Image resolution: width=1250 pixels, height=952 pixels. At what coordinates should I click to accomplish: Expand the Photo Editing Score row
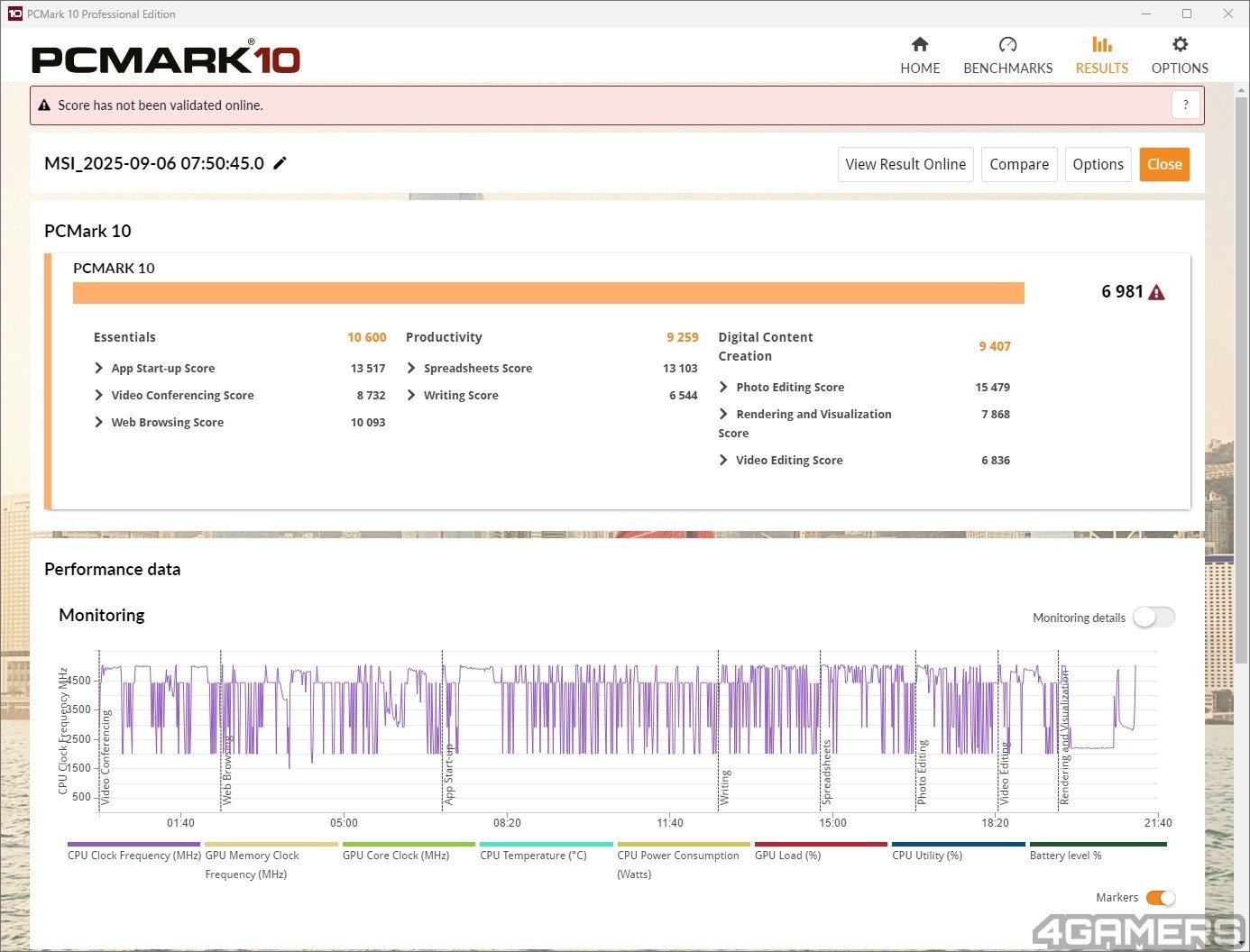(723, 387)
